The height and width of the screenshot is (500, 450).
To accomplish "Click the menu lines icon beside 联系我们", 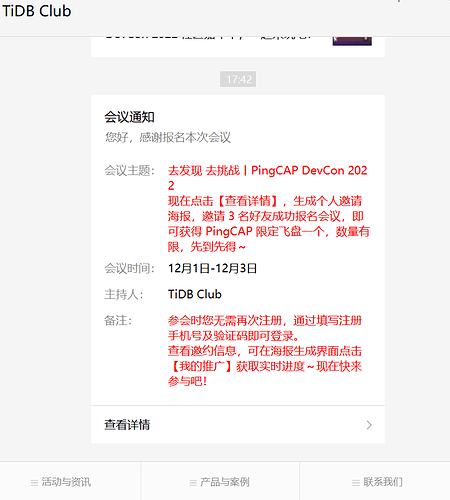I will (356, 482).
